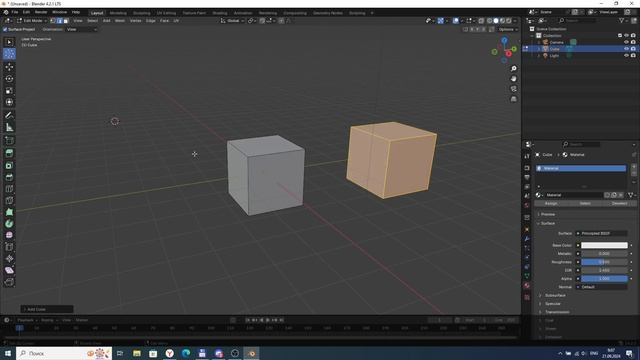Select the Bevel tool
This screenshot has width=640, height=360.
pyautogui.click(x=9, y=177)
